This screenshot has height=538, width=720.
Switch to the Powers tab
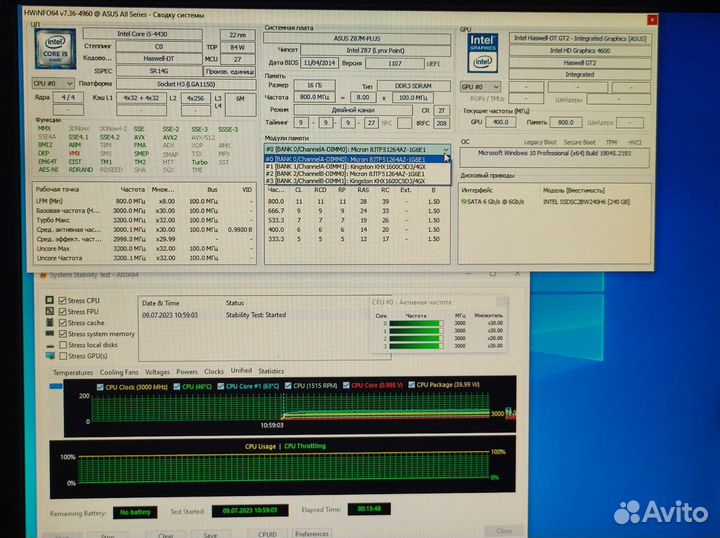click(187, 371)
